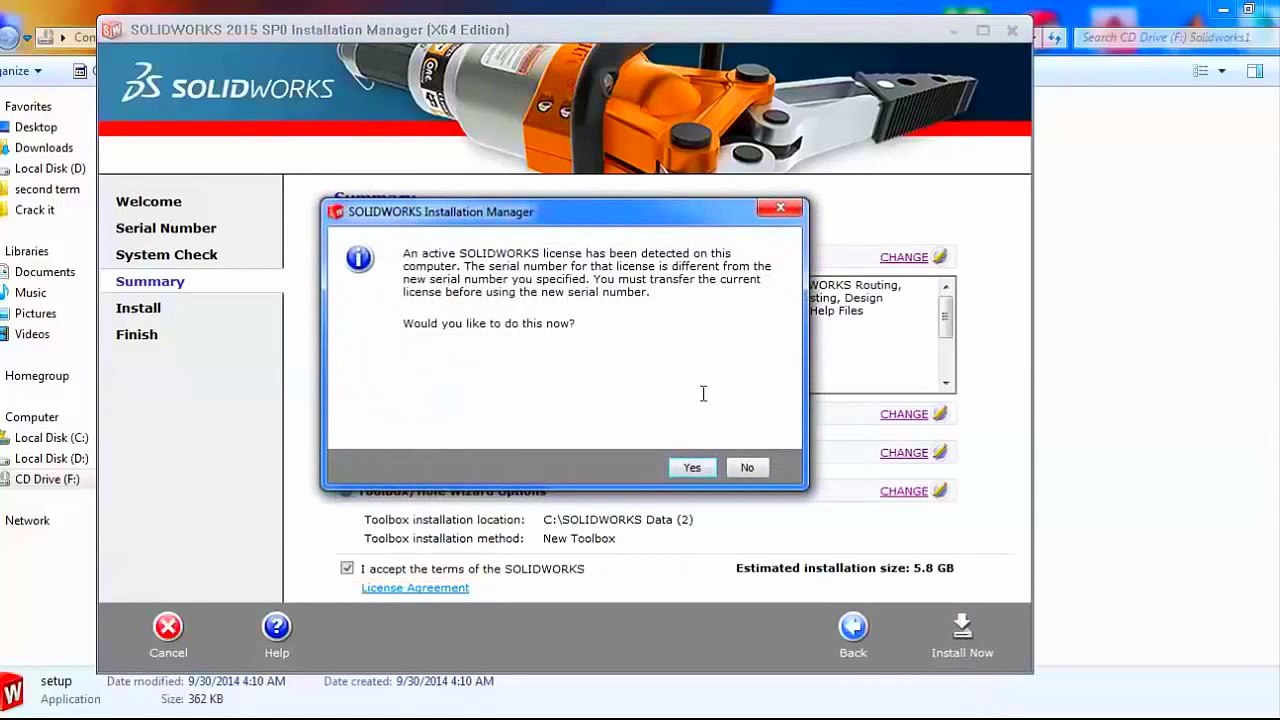Click CHANGE for Toolbox/Hole Wizard Options
The height and width of the screenshot is (720, 1280).
(904, 491)
